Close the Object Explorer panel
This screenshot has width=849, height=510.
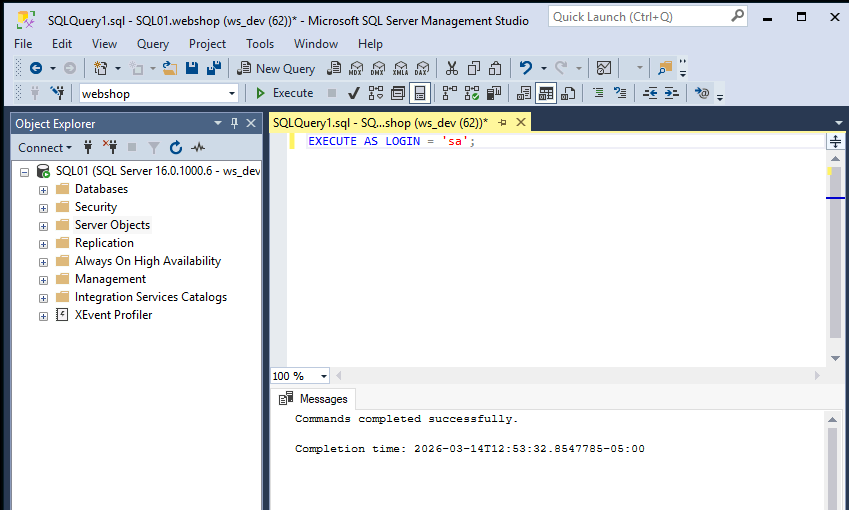tap(251, 123)
